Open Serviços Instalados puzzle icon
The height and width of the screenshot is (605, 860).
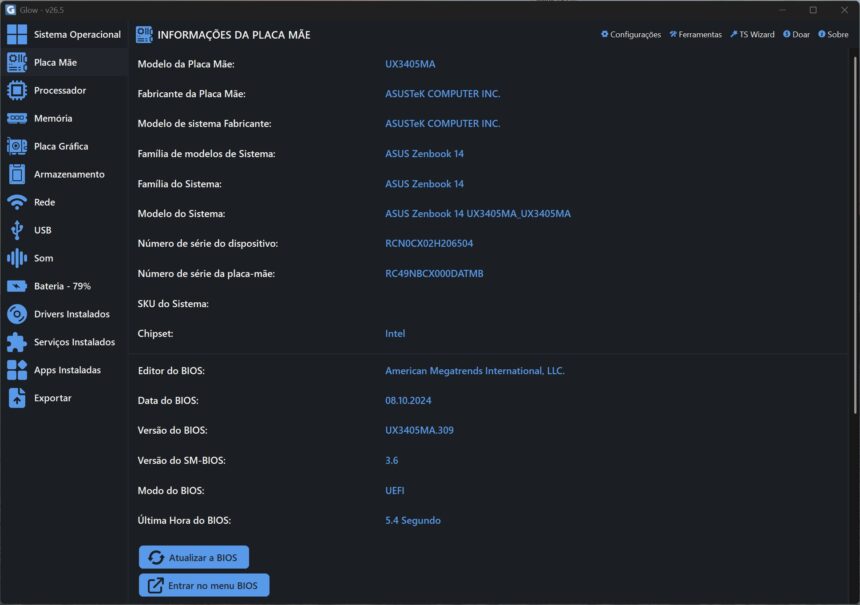click(x=17, y=342)
